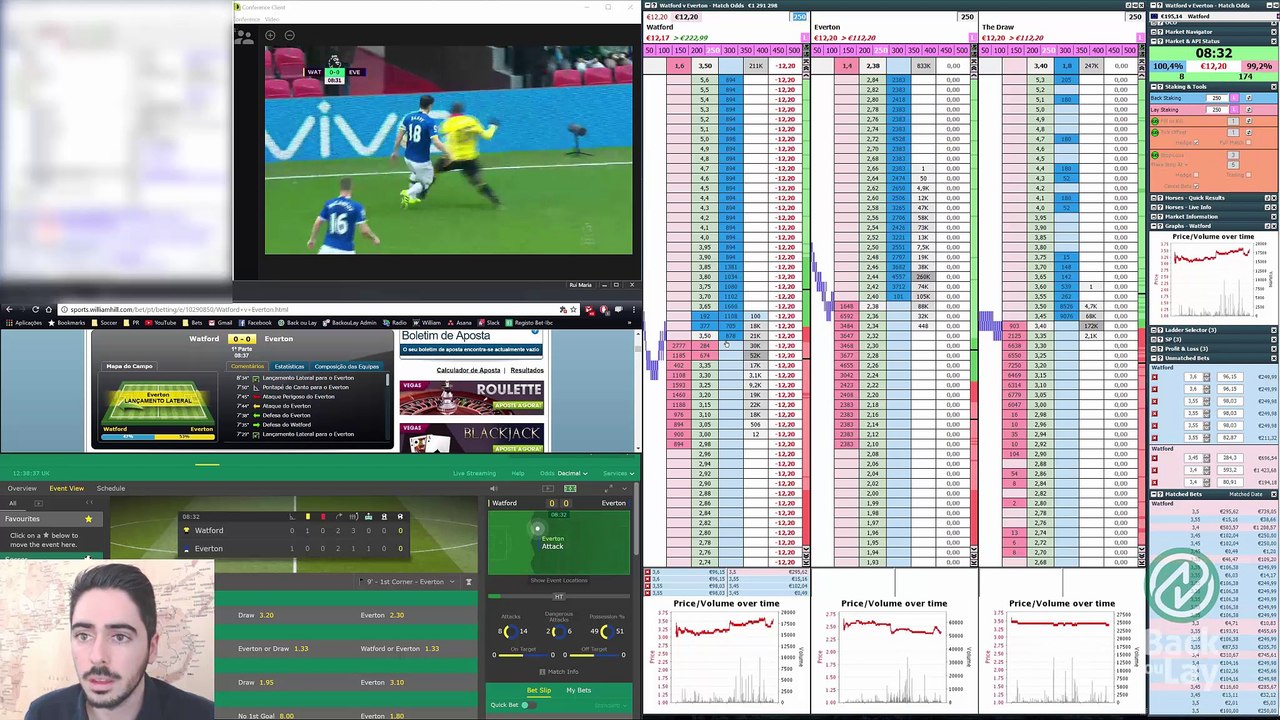Open the YouTube bookmark
1280x720 pixels.
click(161, 323)
